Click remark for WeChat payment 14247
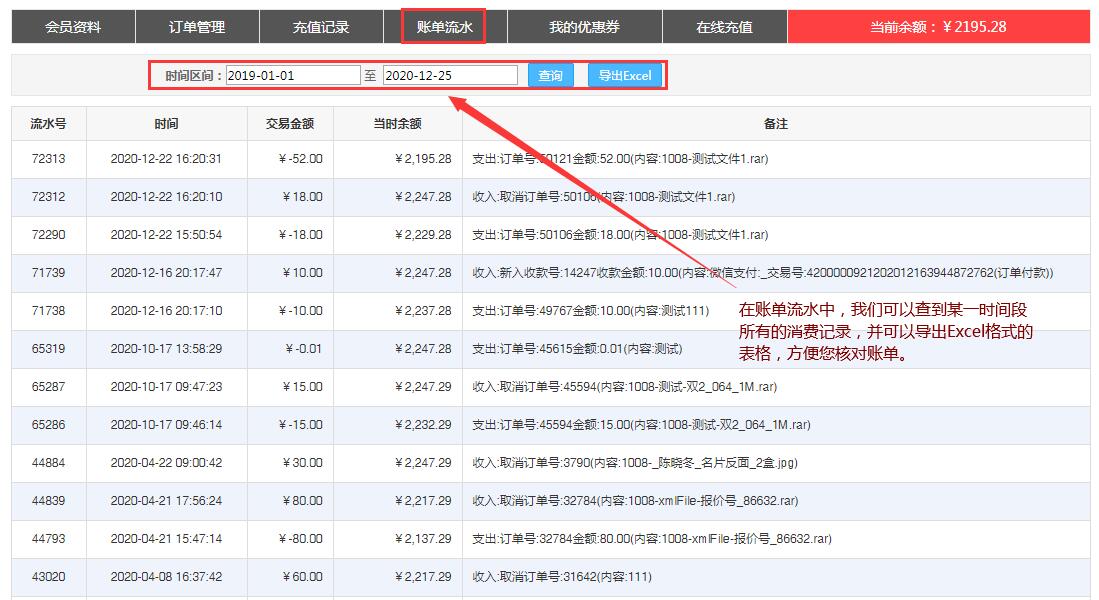1099x600 pixels. pyautogui.click(x=763, y=273)
